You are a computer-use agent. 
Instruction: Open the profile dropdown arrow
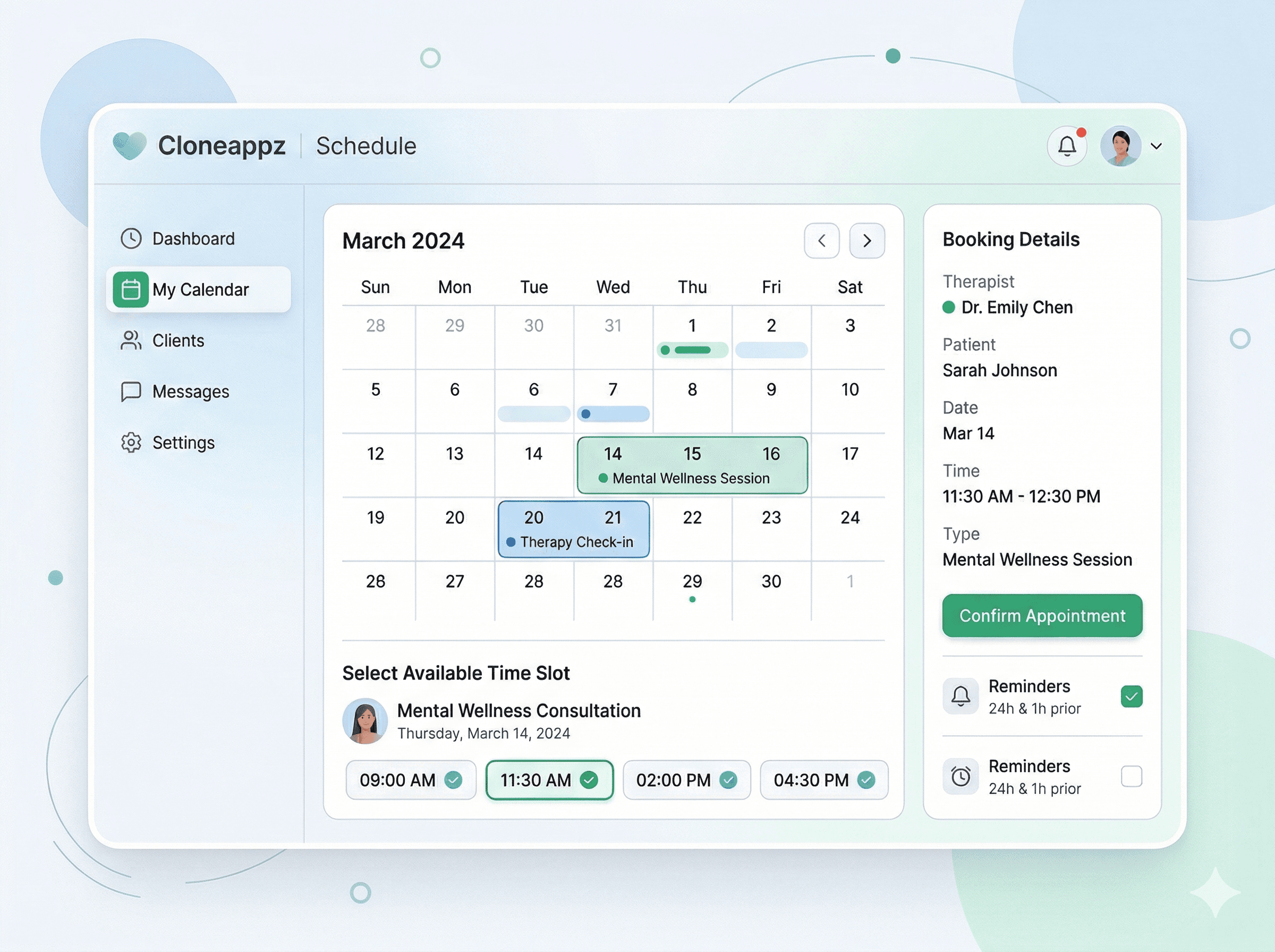point(1156,147)
